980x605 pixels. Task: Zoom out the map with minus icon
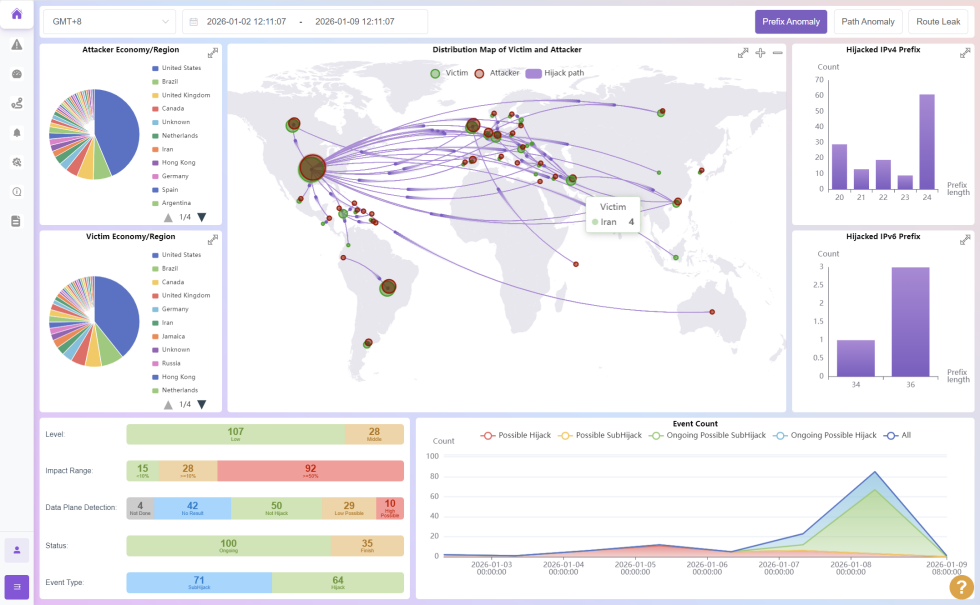[777, 53]
